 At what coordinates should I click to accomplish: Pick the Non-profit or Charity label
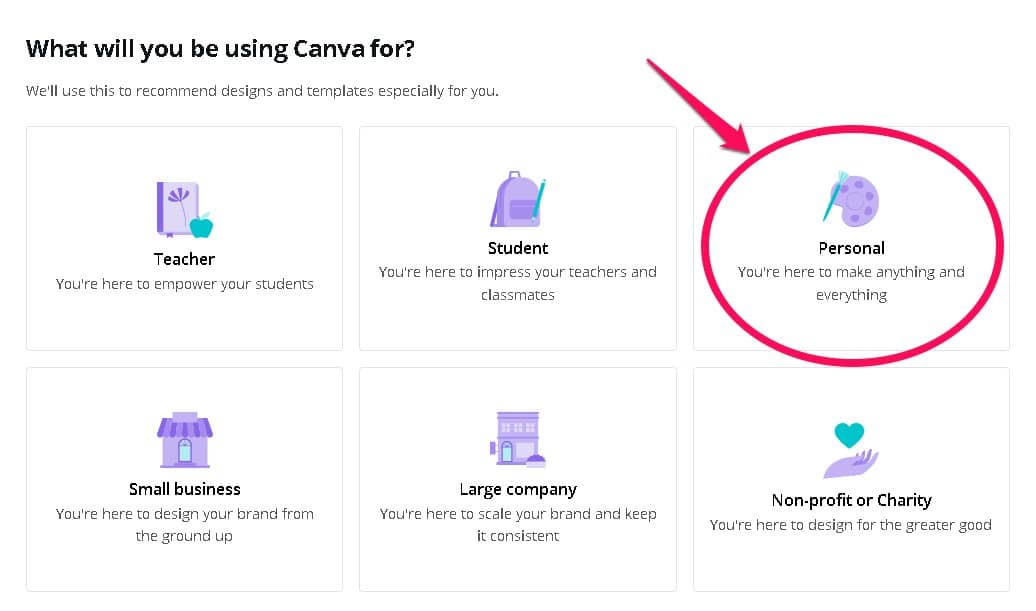[851, 500]
